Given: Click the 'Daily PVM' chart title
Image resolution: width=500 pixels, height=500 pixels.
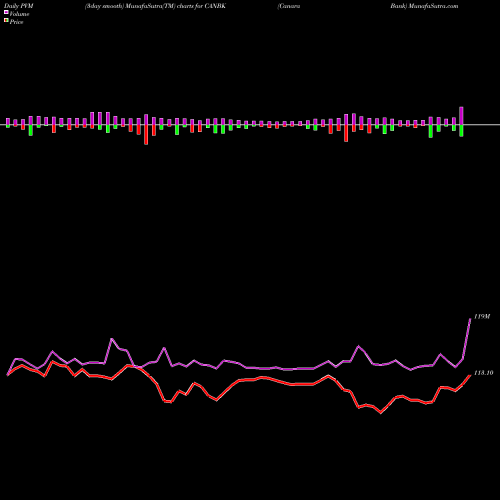Looking at the screenshot, I should click(x=19, y=6).
